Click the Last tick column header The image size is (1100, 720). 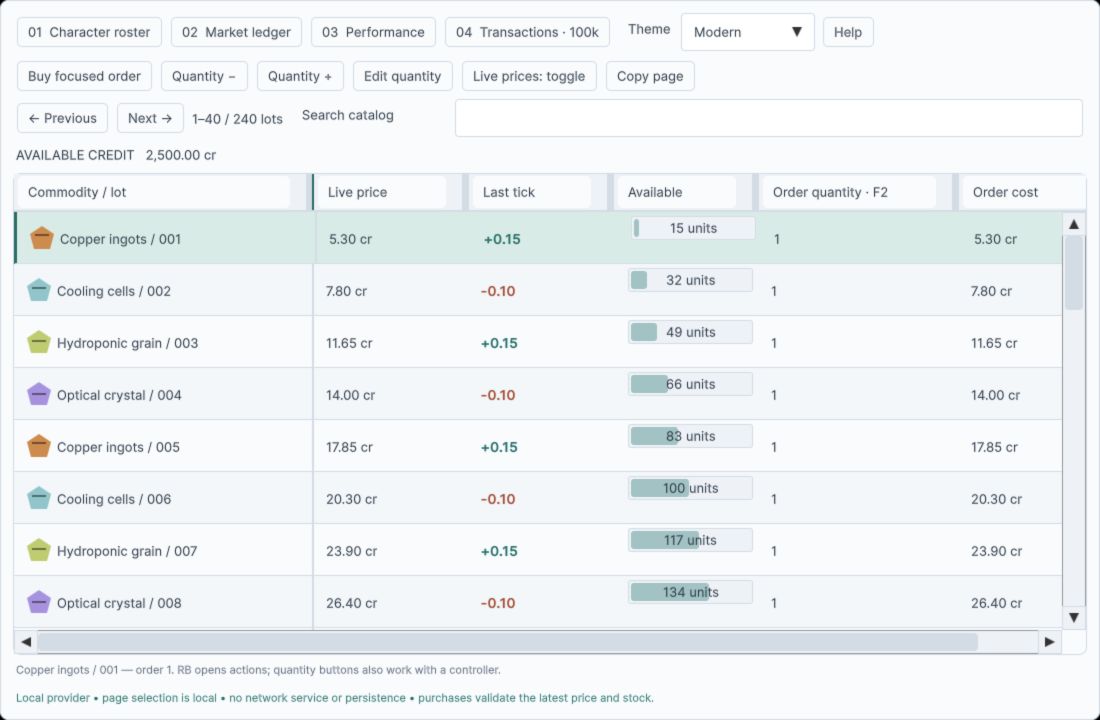point(532,192)
